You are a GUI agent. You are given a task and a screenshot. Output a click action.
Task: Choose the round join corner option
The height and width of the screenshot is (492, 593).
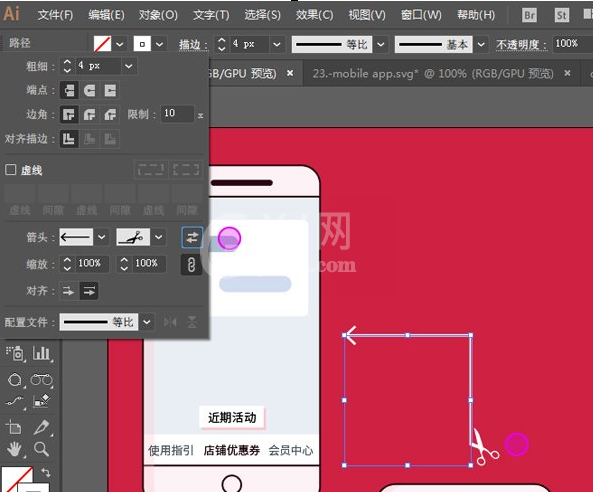tap(90, 114)
